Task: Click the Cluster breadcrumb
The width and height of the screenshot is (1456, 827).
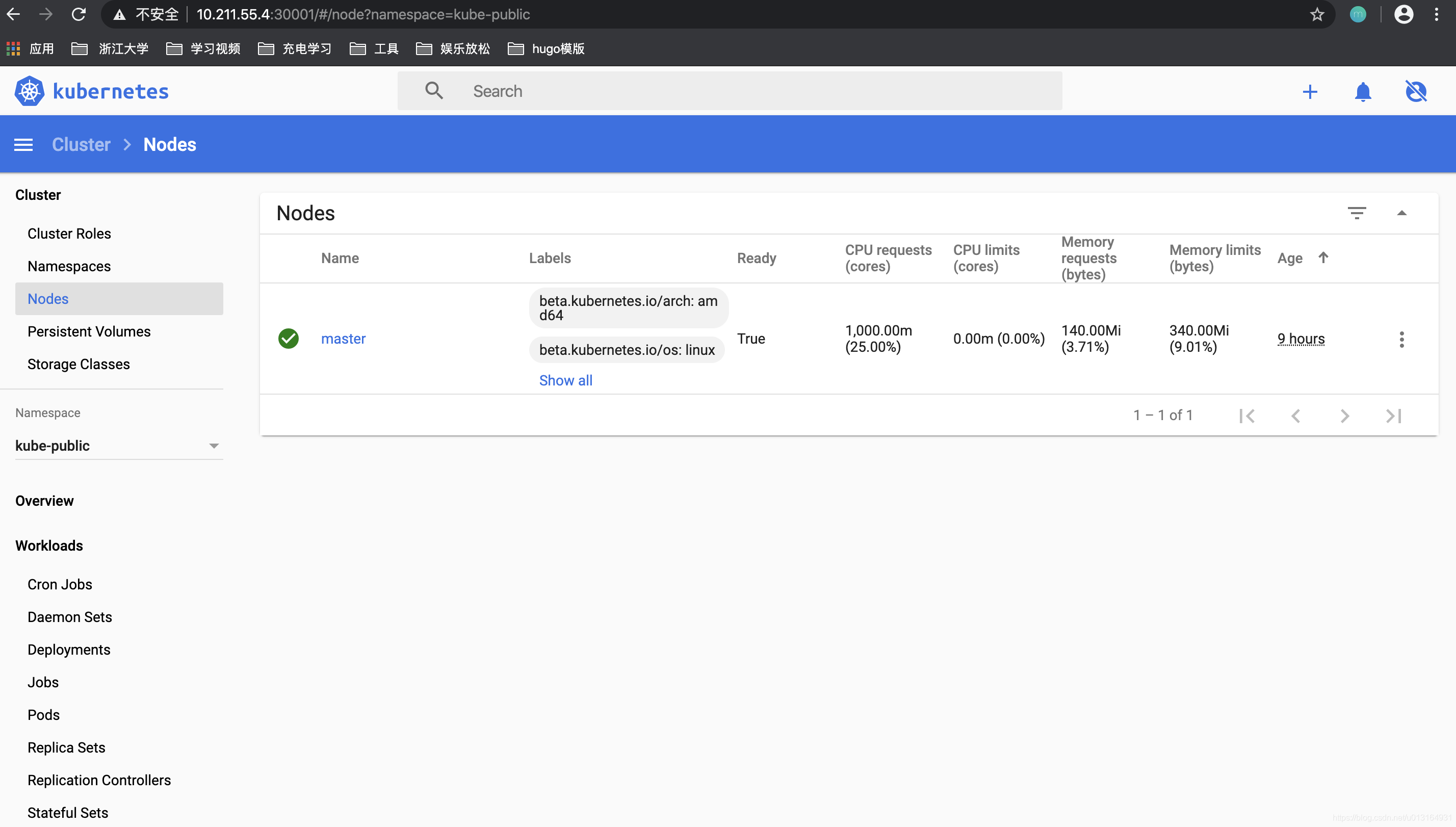Action: click(x=81, y=145)
